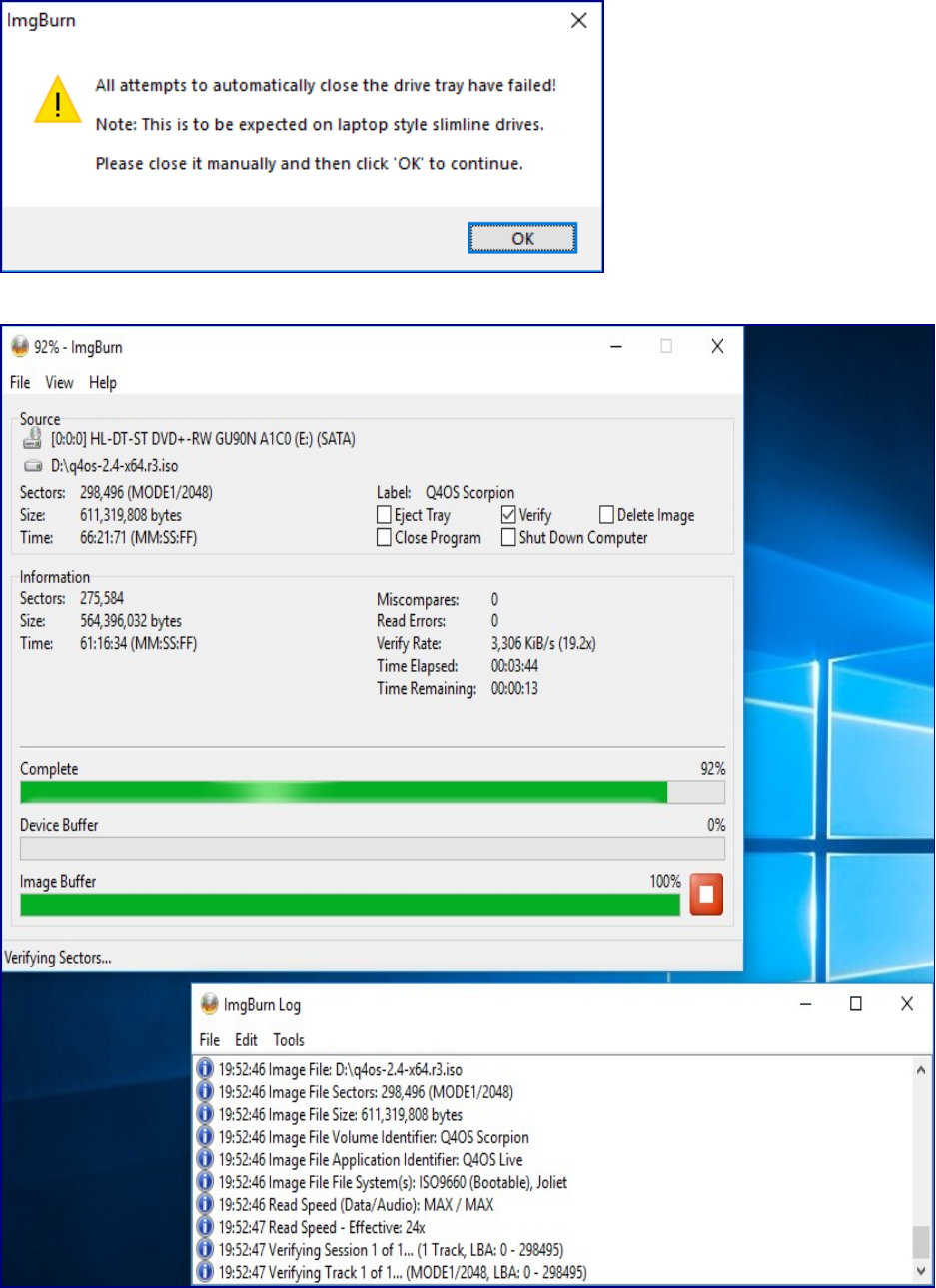Click the source drive text HL-DT-ST DVD+-RW GU90N

click(x=203, y=439)
